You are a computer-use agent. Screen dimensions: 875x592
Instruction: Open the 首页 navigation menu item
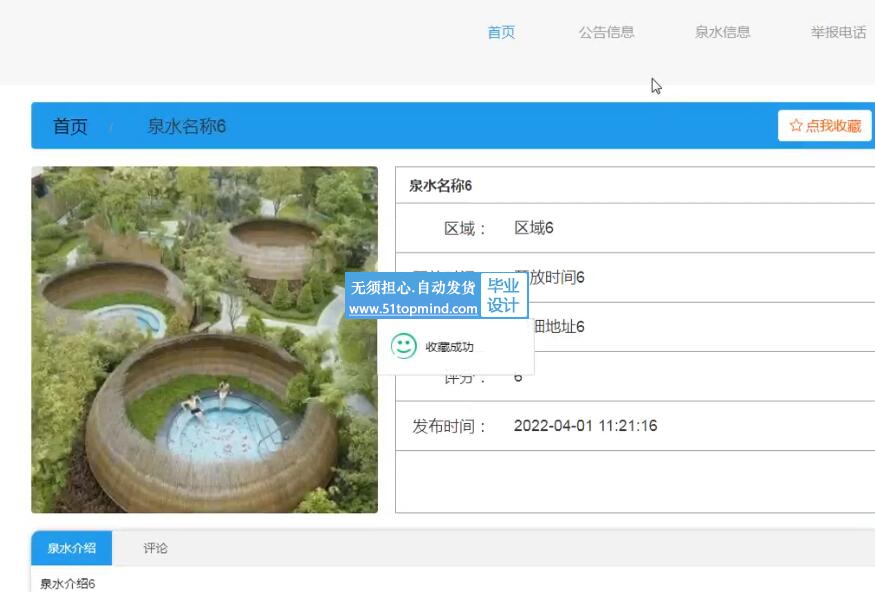click(x=501, y=32)
